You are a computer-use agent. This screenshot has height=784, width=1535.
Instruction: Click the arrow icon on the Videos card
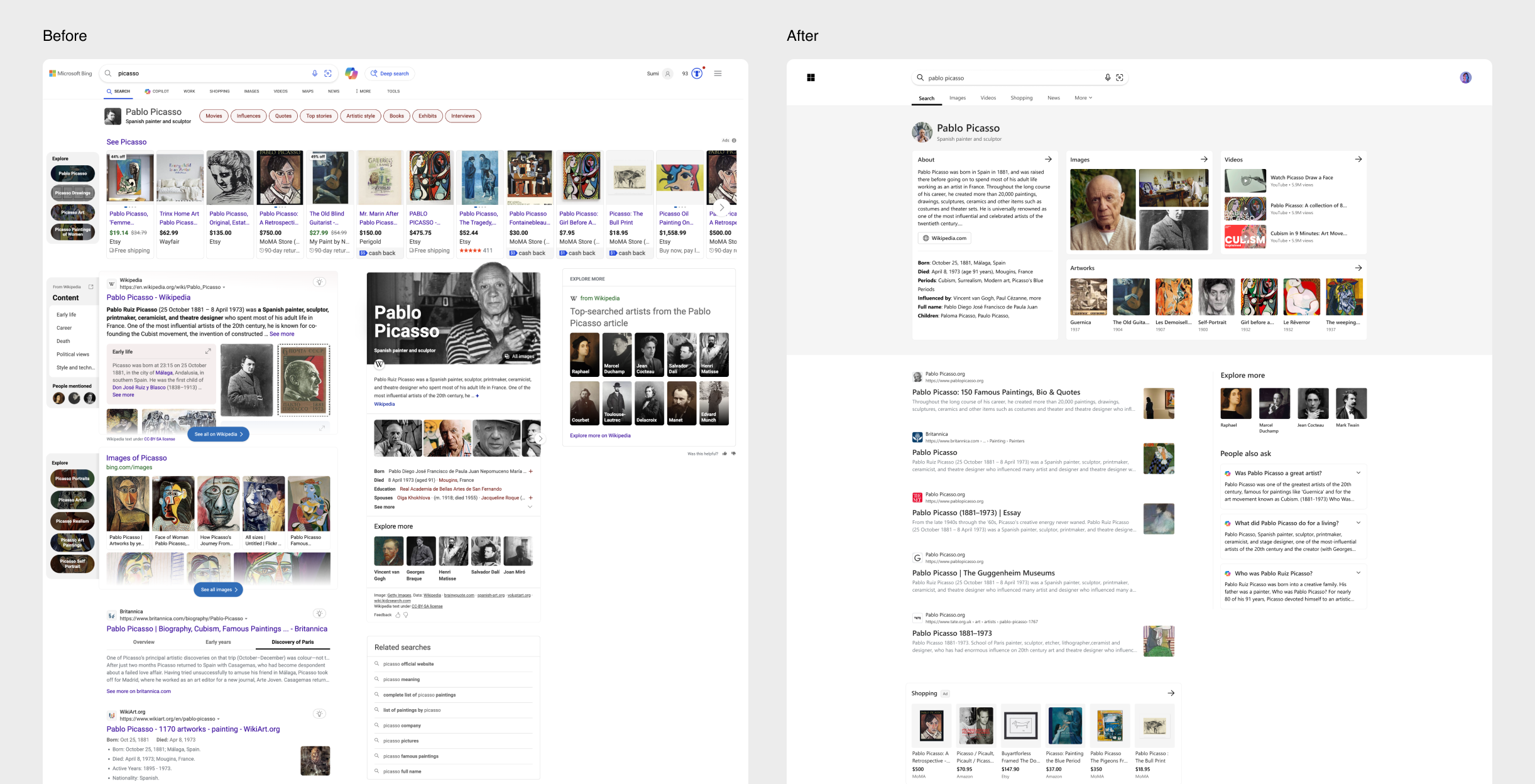(1358, 160)
